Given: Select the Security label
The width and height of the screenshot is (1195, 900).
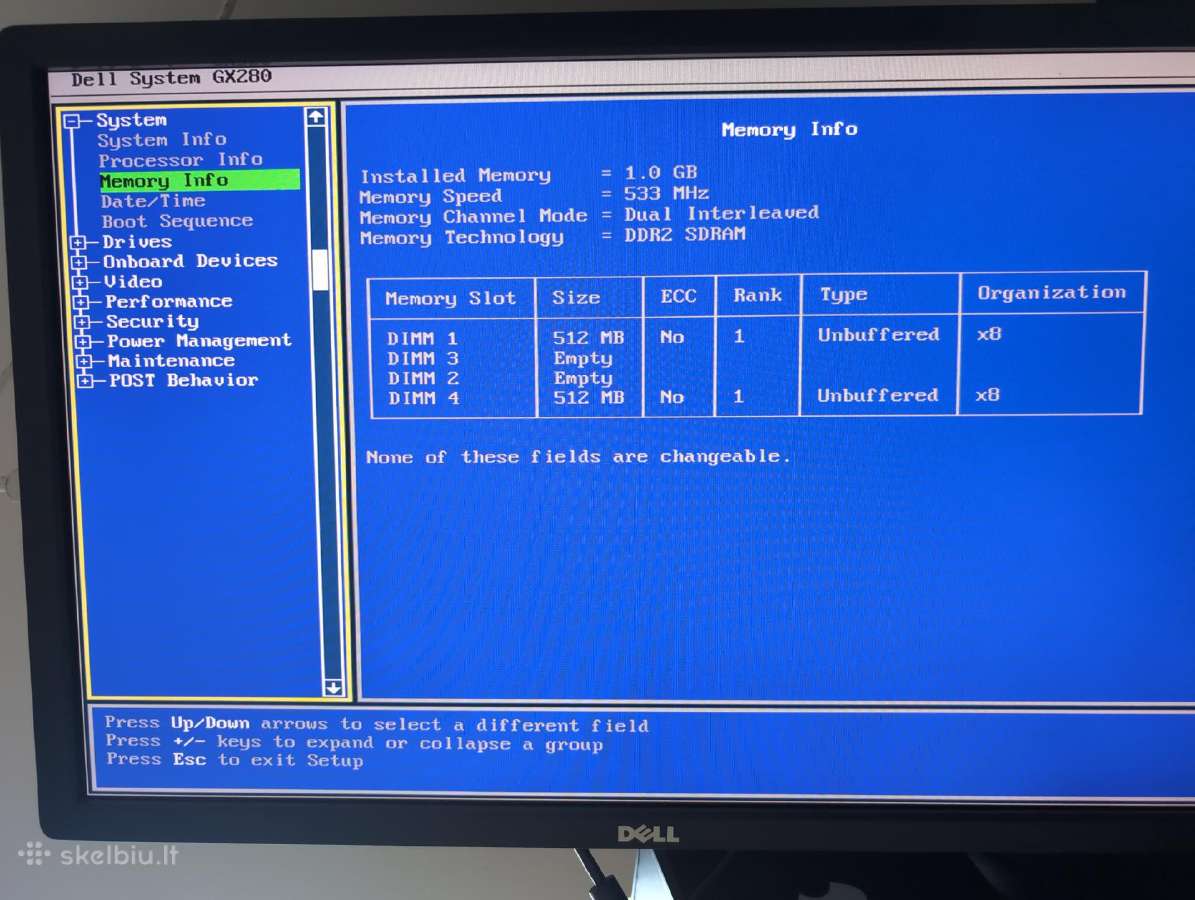Looking at the screenshot, I should [x=152, y=322].
